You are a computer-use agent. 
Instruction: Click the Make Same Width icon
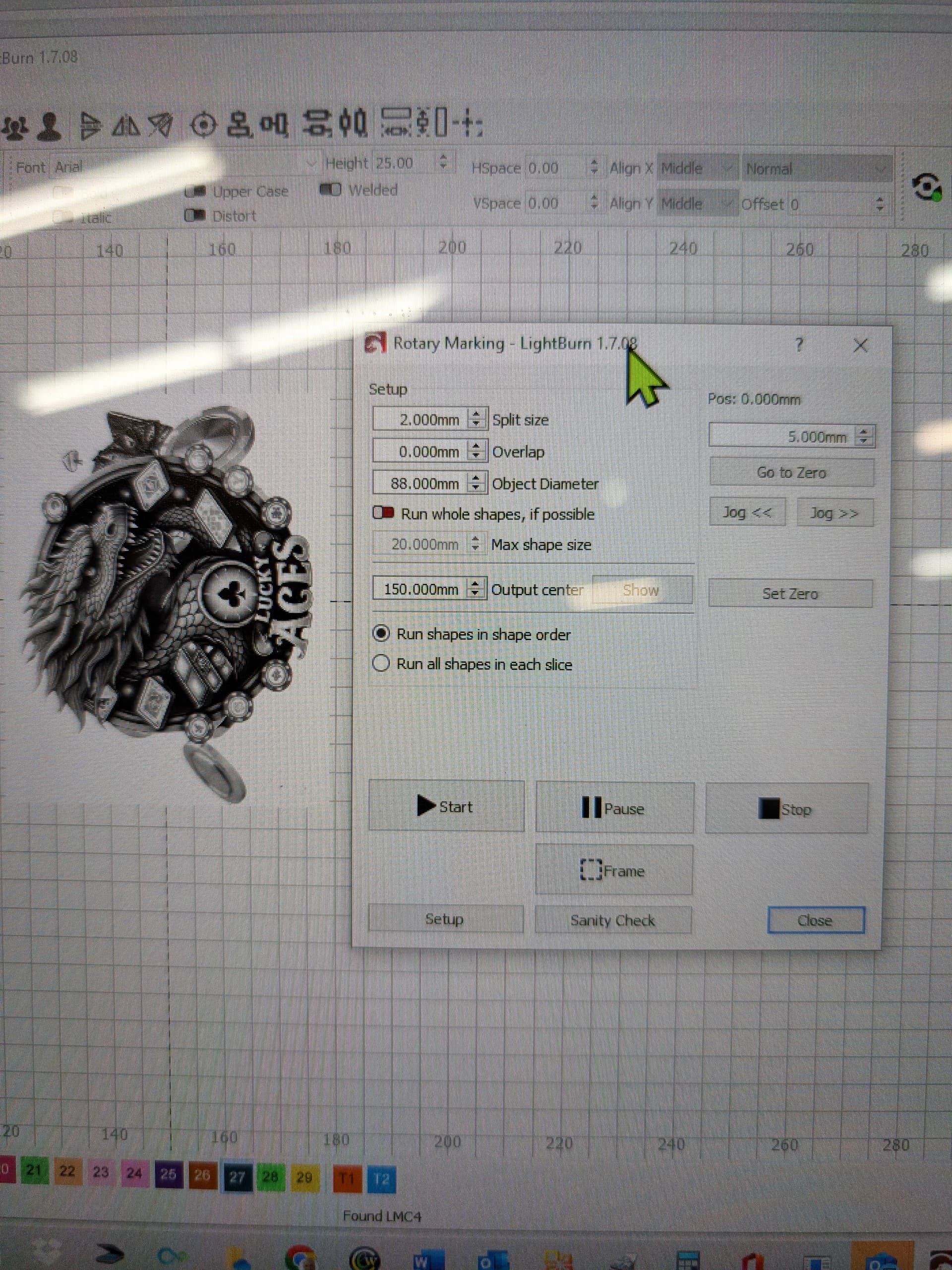point(397,123)
